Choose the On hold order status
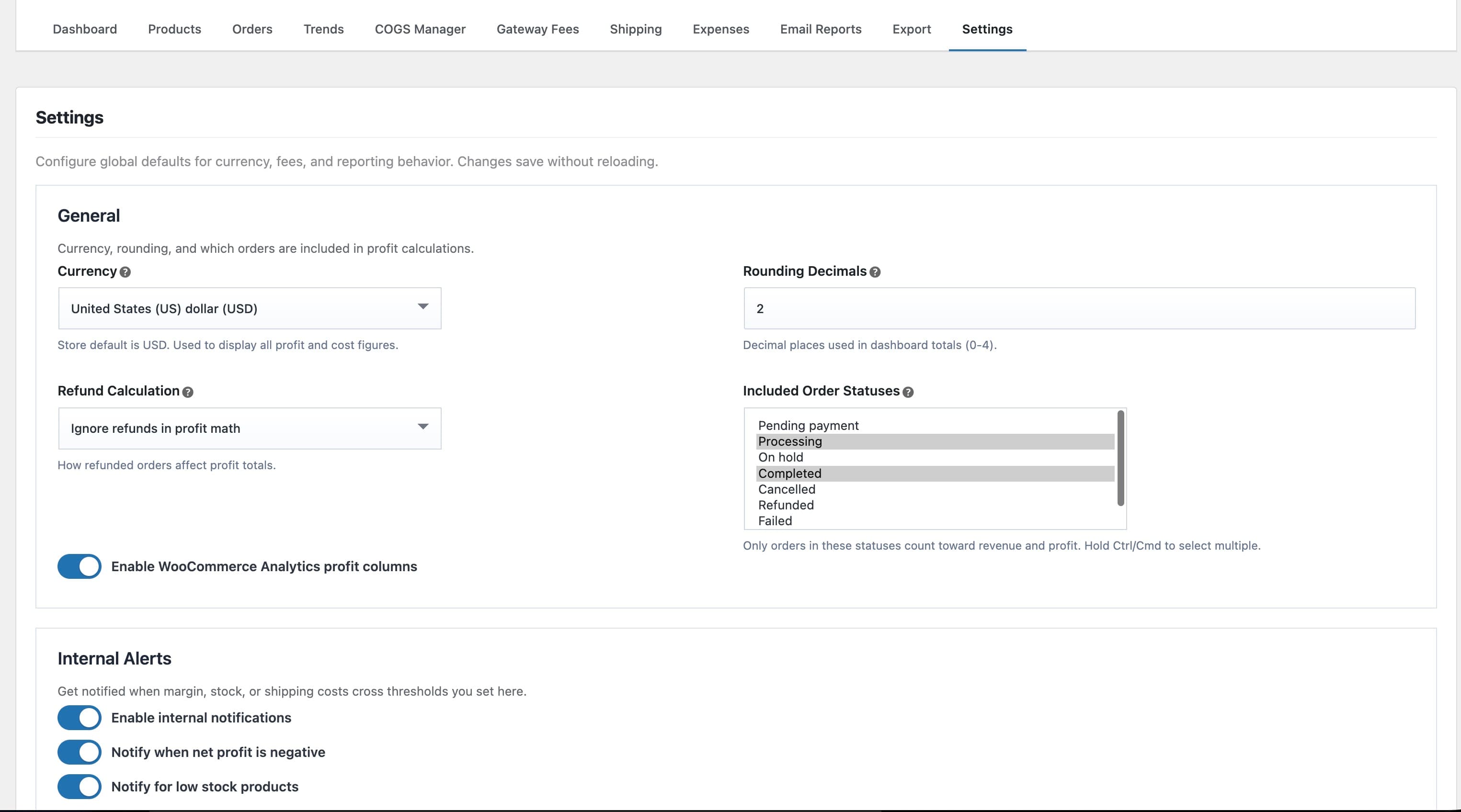 pyautogui.click(x=935, y=458)
